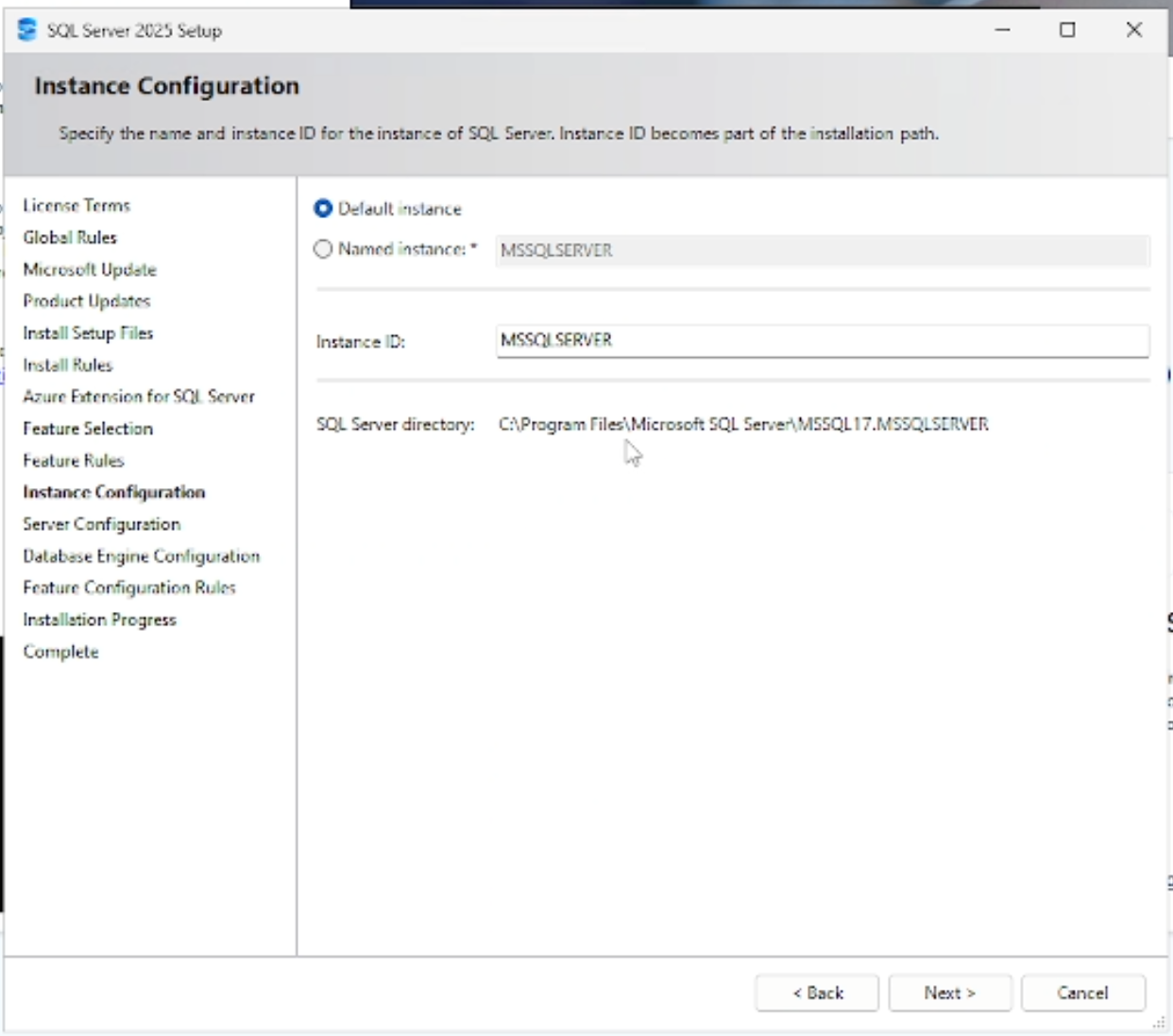Open the Product Updates step
1173x1036 pixels.
87,300
